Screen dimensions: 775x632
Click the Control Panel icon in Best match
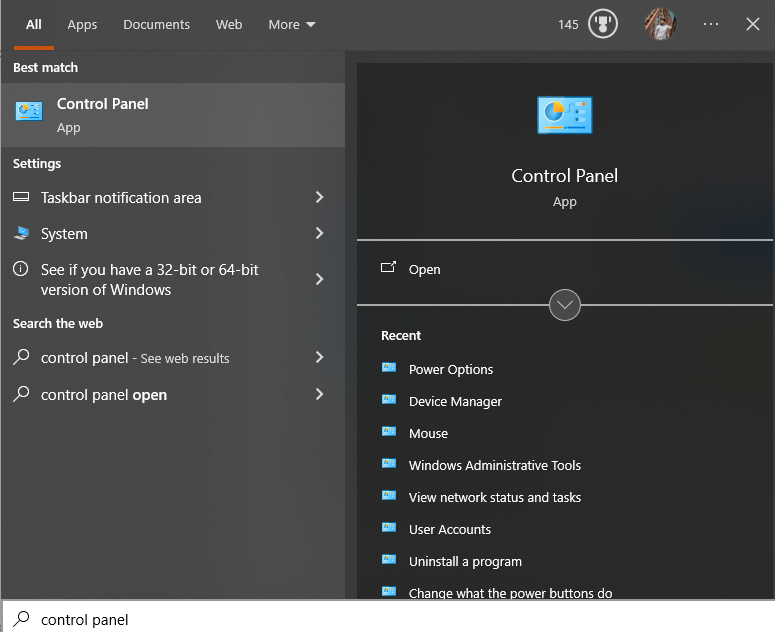click(x=29, y=111)
